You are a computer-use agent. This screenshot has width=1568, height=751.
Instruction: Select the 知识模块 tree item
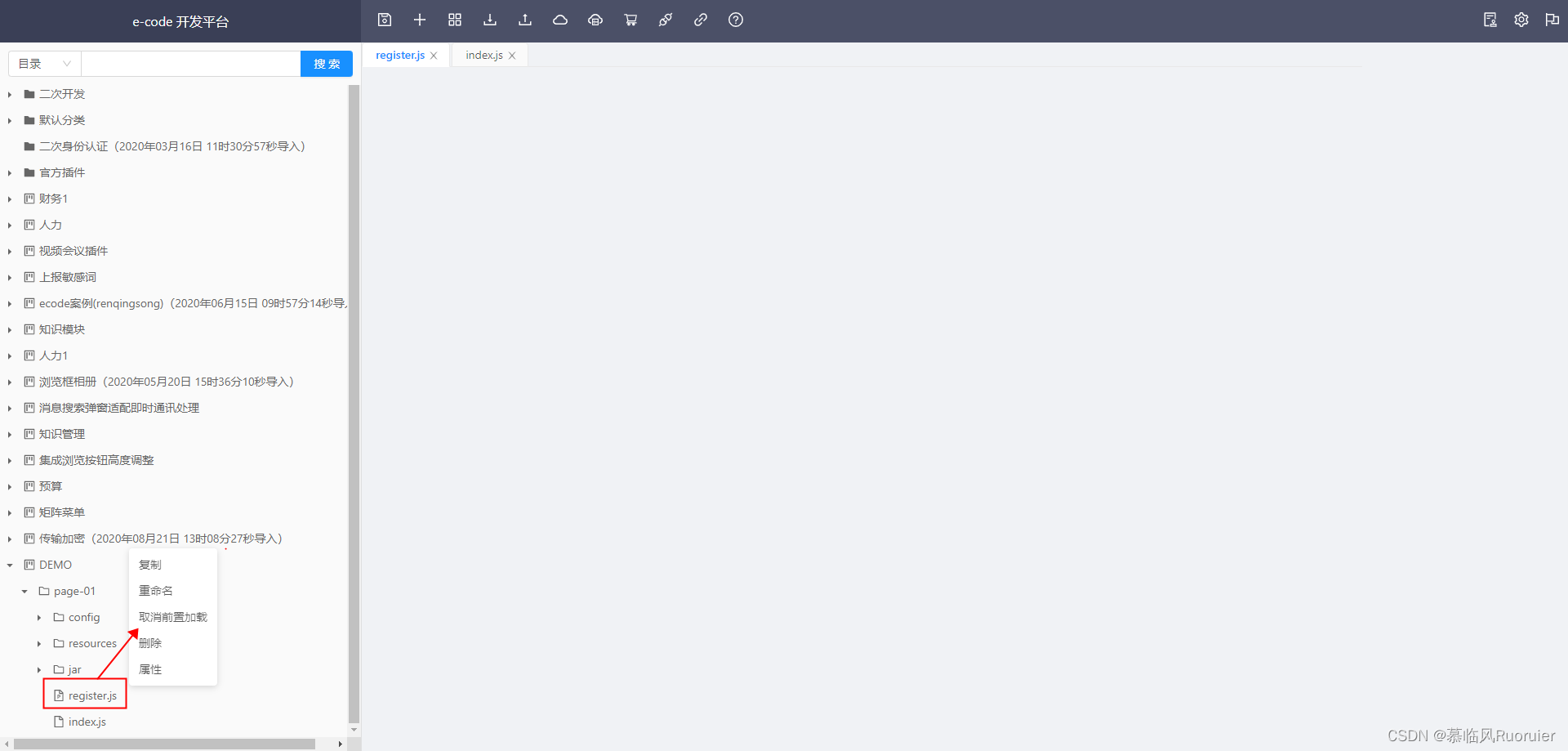click(x=62, y=329)
